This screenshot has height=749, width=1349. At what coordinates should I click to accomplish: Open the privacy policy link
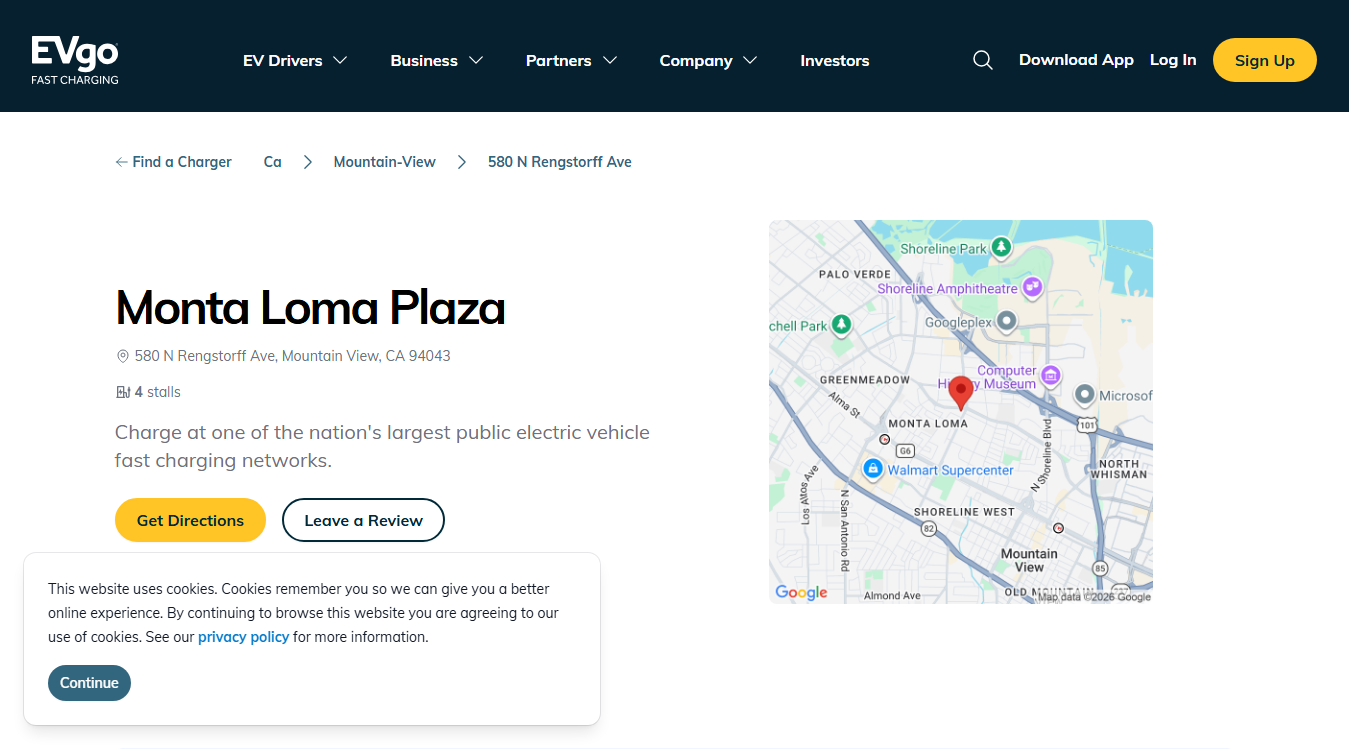tap(243, 637)
